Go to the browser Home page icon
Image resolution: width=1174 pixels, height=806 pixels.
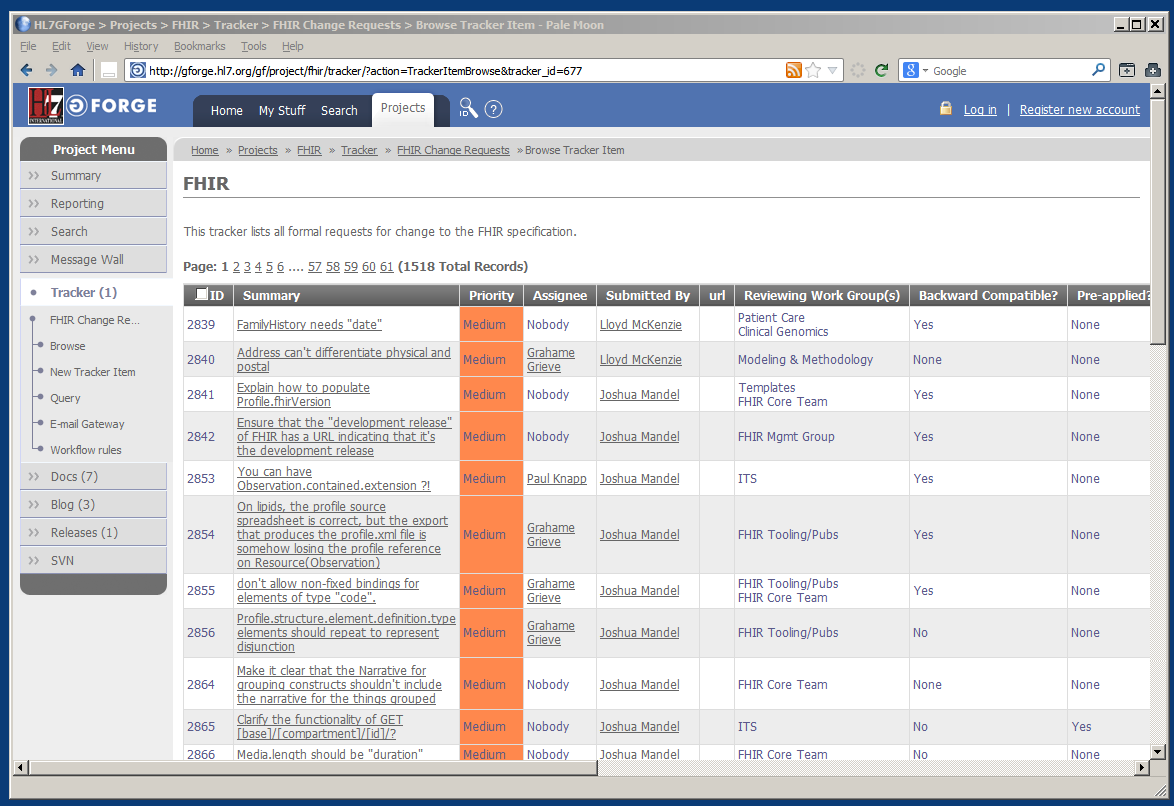(78, 70)
